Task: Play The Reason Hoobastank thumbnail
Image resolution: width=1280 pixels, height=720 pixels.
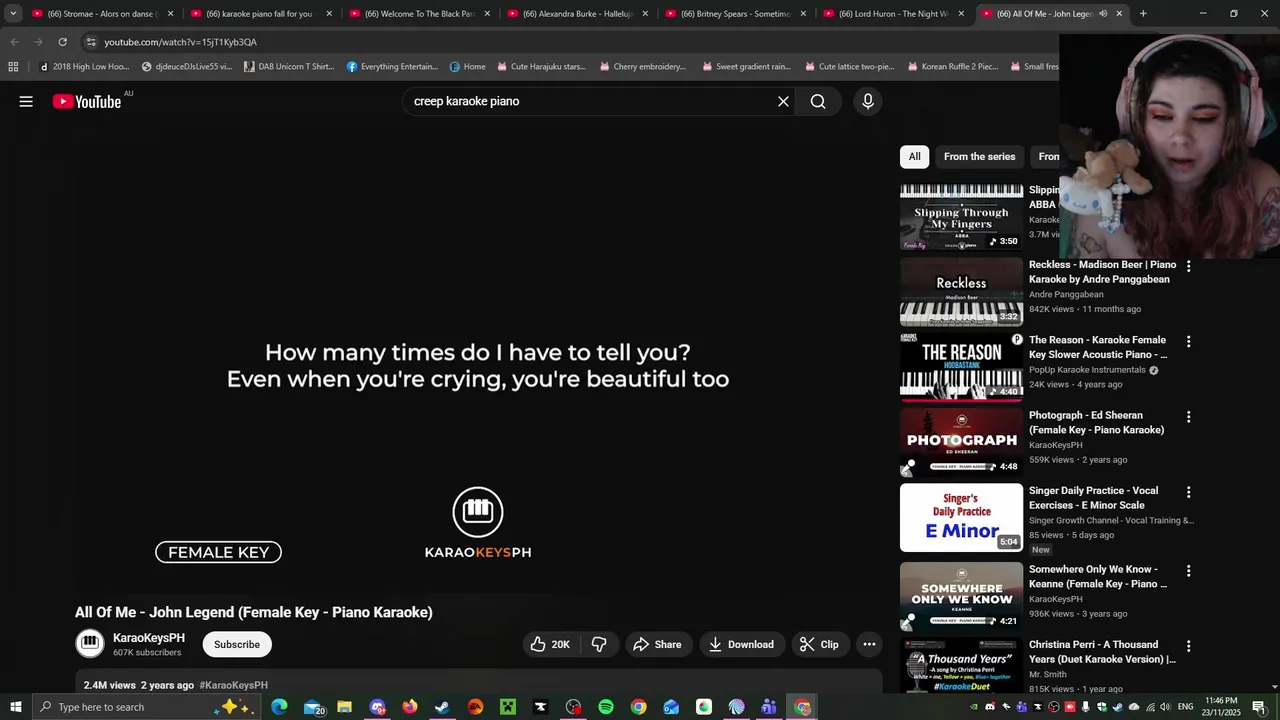Action: coord(961,367)
